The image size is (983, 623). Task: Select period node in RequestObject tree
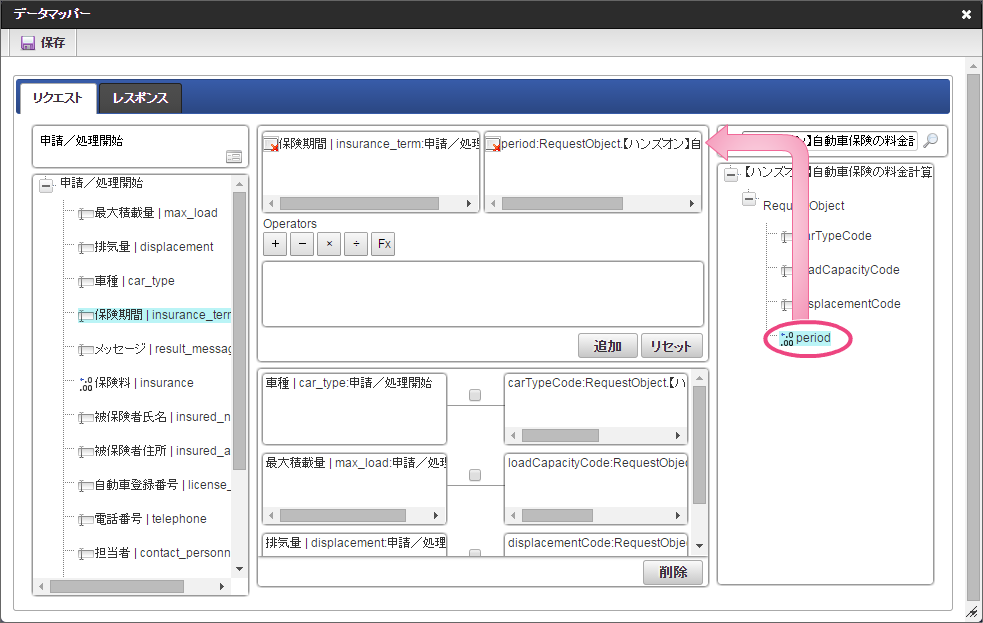(x=812, y=338)
